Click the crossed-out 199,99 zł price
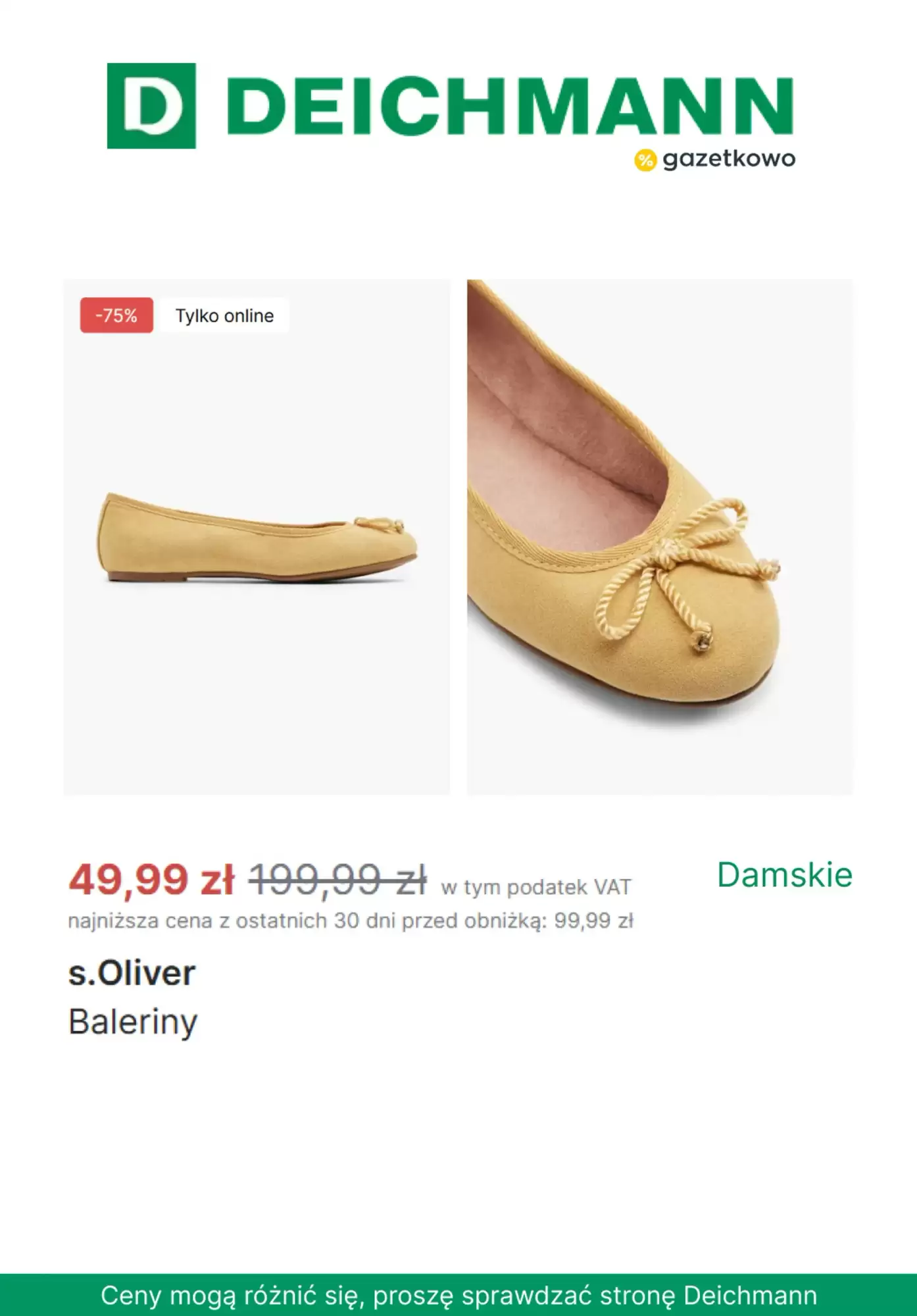Viewport: 917px width, 1316px height. (x=337, y=879)
